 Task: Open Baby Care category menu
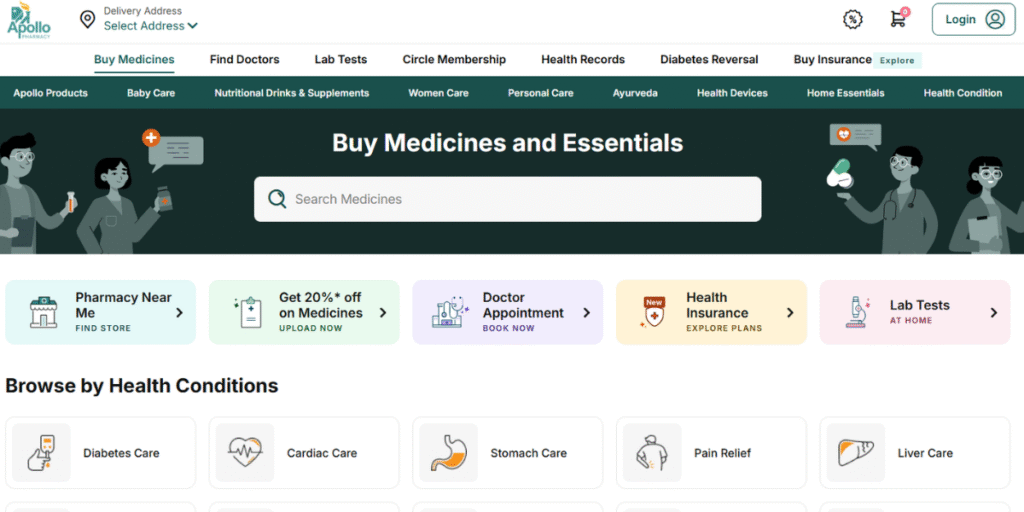click(151, 93)
